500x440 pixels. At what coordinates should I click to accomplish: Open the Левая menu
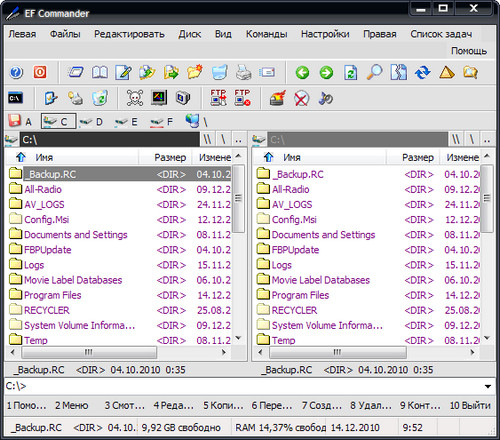click(22, 34)
